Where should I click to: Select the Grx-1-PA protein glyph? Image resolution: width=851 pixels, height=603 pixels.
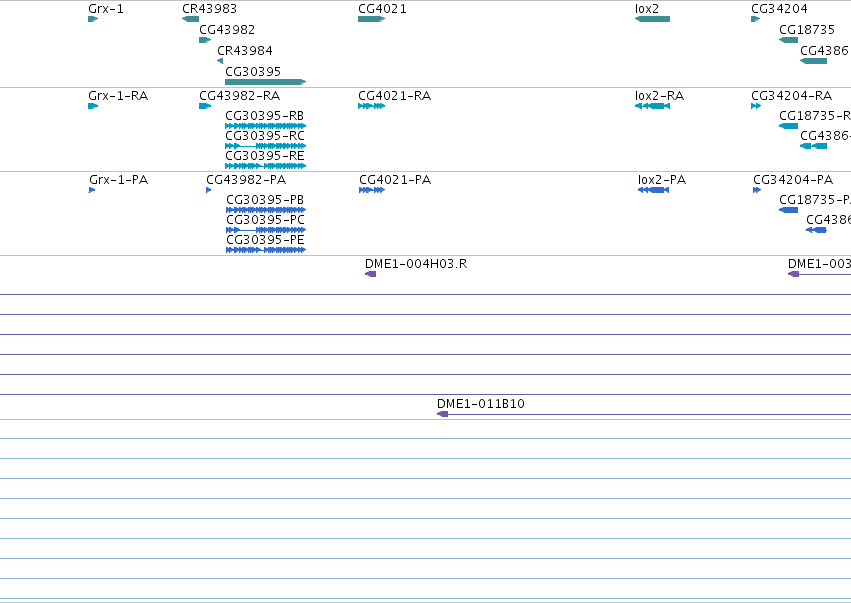point(92,190)
